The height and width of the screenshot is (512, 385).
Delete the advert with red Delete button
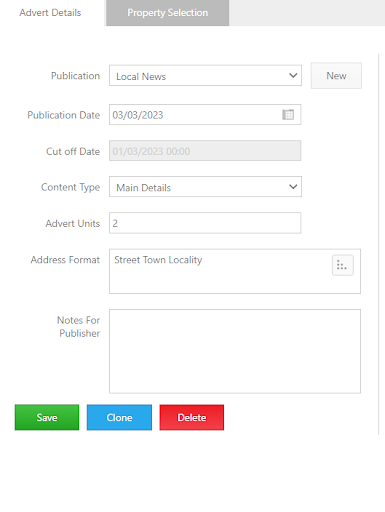coord(192,417)
